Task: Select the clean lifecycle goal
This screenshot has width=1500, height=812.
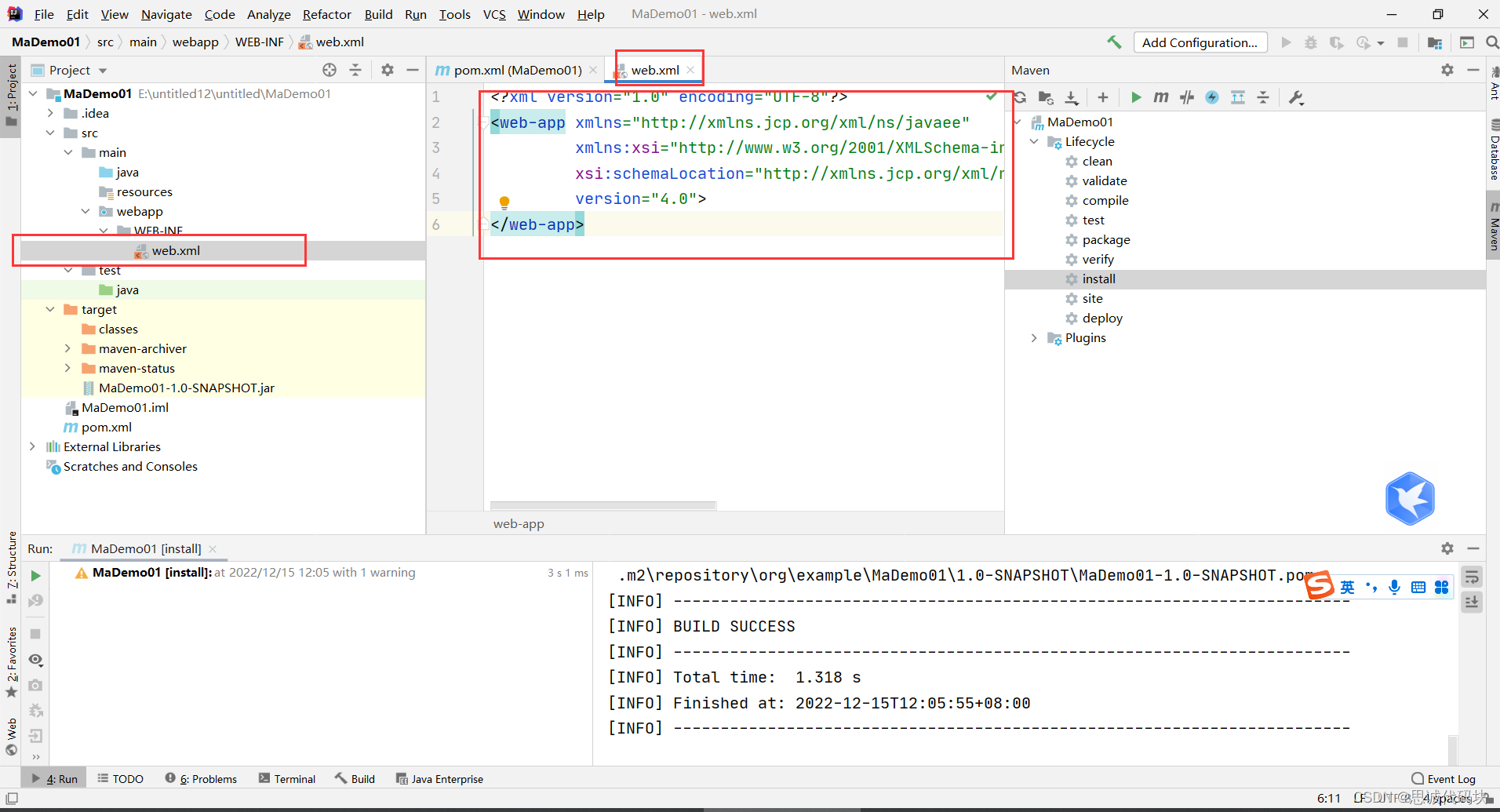Action: [x=1097, y=161]
